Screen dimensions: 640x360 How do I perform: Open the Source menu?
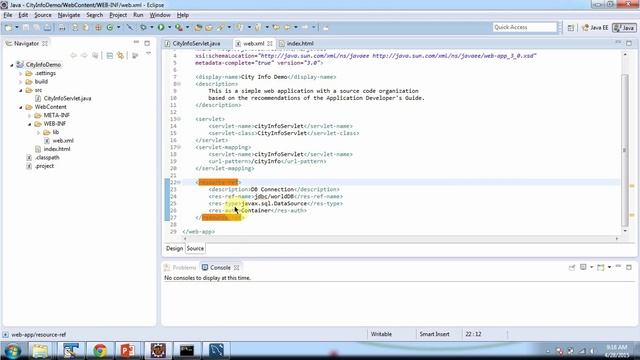pos(43,15)
